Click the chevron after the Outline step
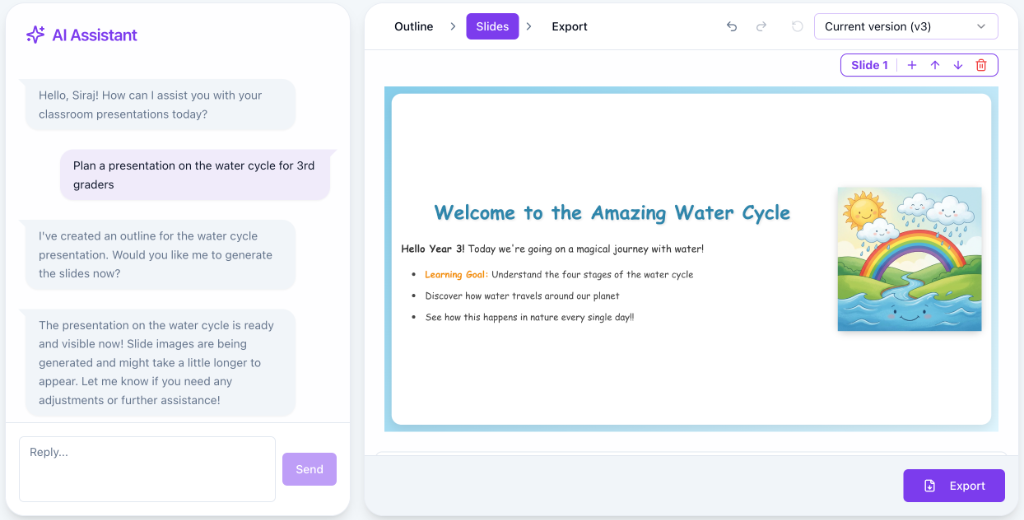Screen dimensions: 1024x520 point(452,27)
